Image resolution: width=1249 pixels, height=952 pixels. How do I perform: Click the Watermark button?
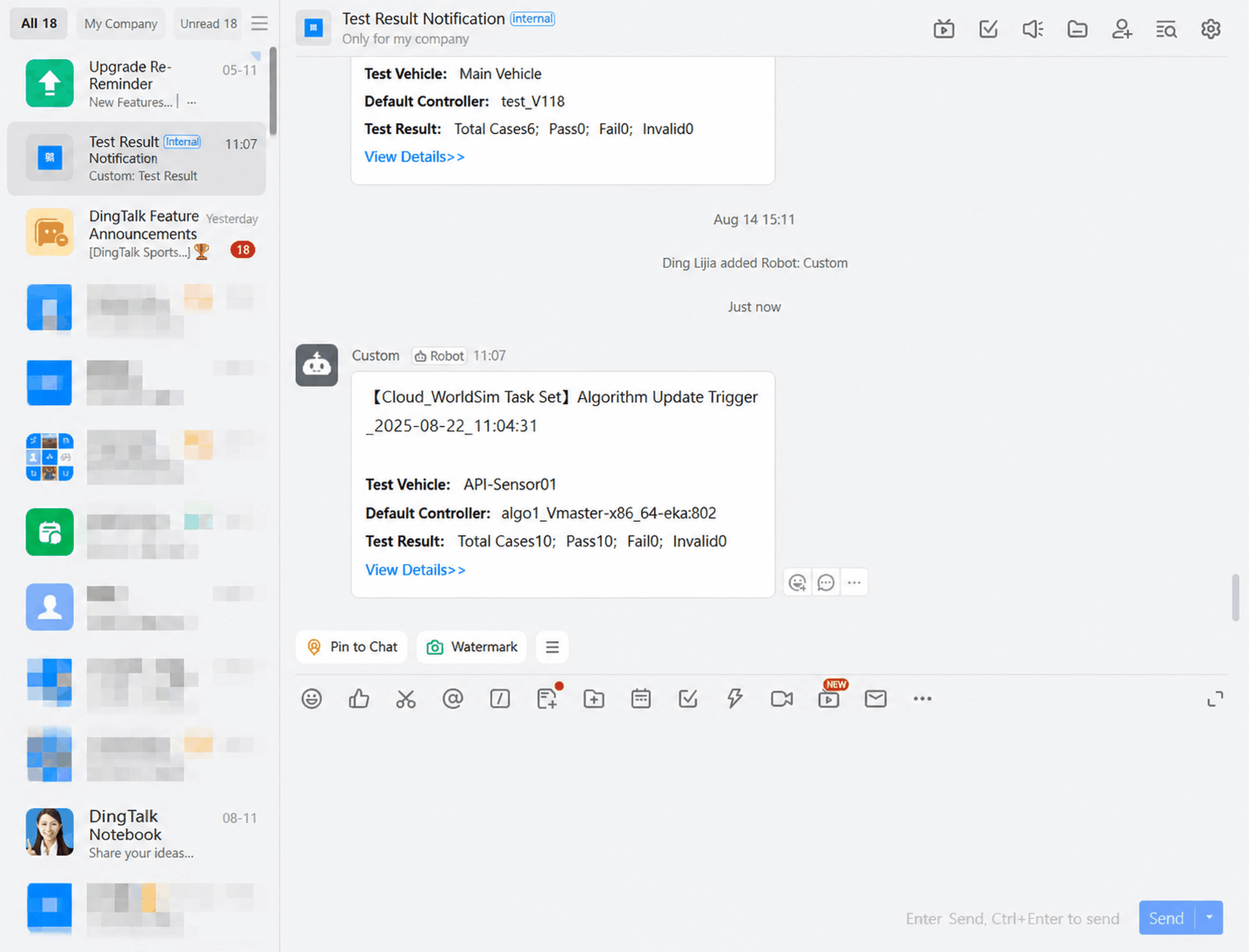pos(471,647)
